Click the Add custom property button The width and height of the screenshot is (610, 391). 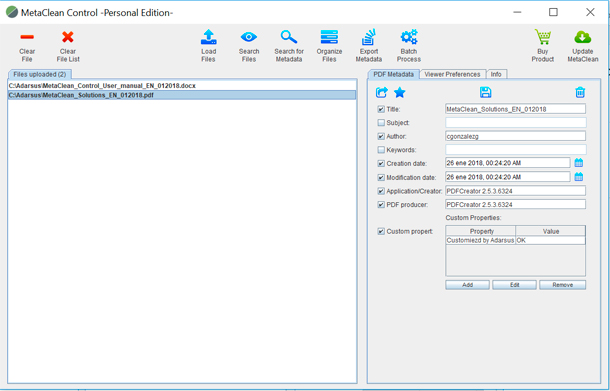[467, 285]
